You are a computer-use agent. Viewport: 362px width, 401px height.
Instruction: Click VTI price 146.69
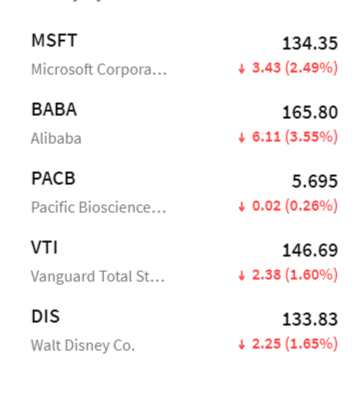pos(310,250)
